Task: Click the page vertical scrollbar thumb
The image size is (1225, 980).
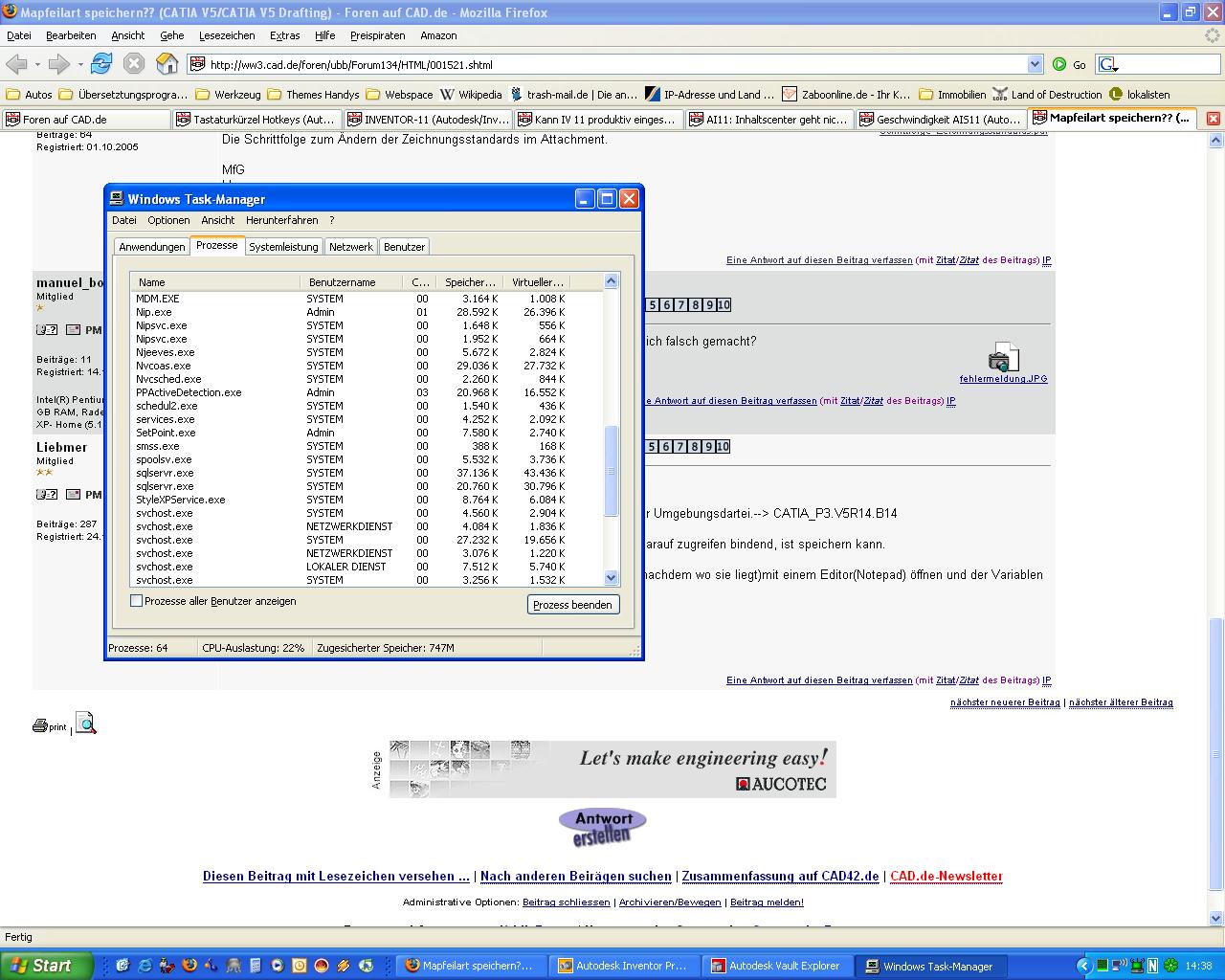Action: click(1215, 754)
